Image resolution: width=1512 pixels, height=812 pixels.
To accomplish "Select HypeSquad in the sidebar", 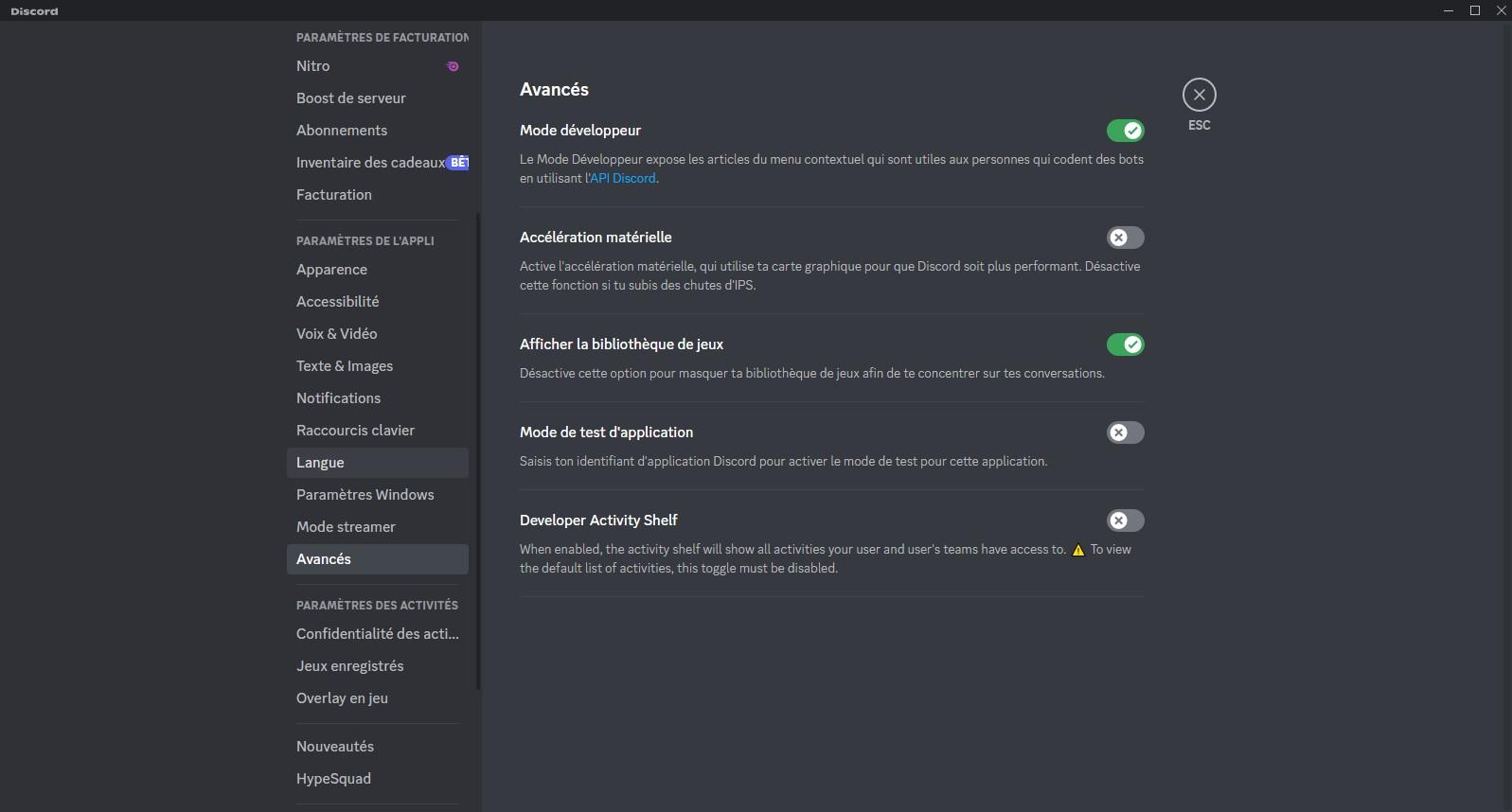I will 378,779.
